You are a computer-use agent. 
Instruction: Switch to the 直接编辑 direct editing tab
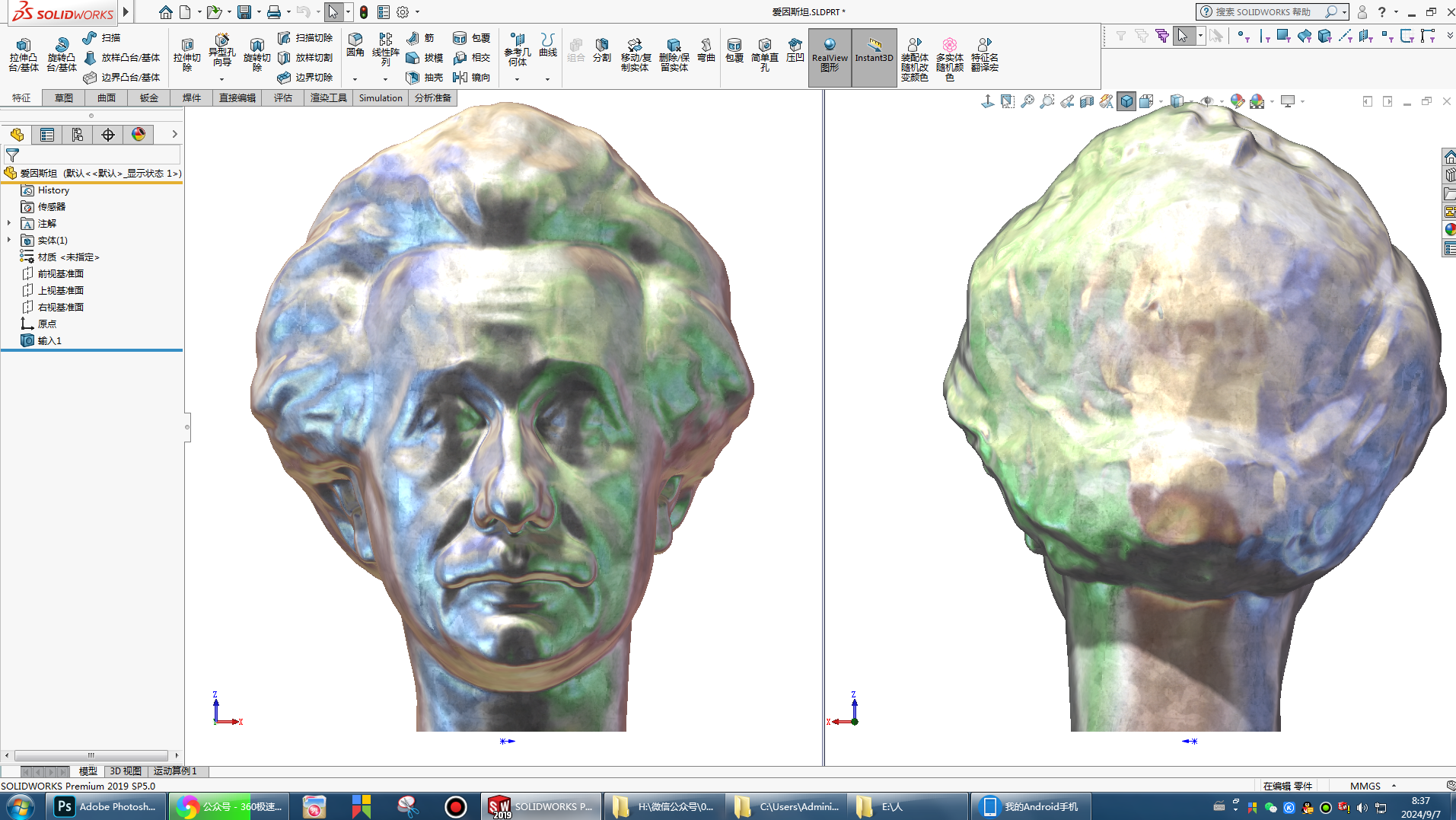pos(237,97)
